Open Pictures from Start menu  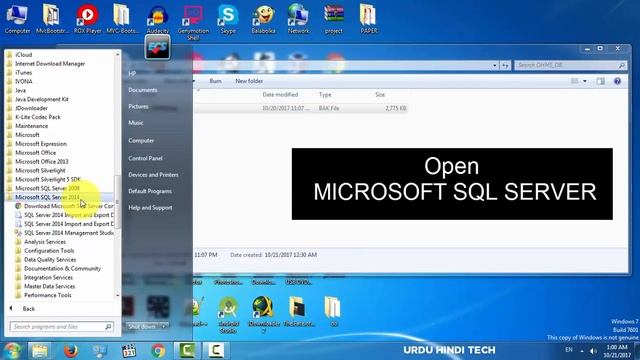pyautogui.click(x=138, y=106)
